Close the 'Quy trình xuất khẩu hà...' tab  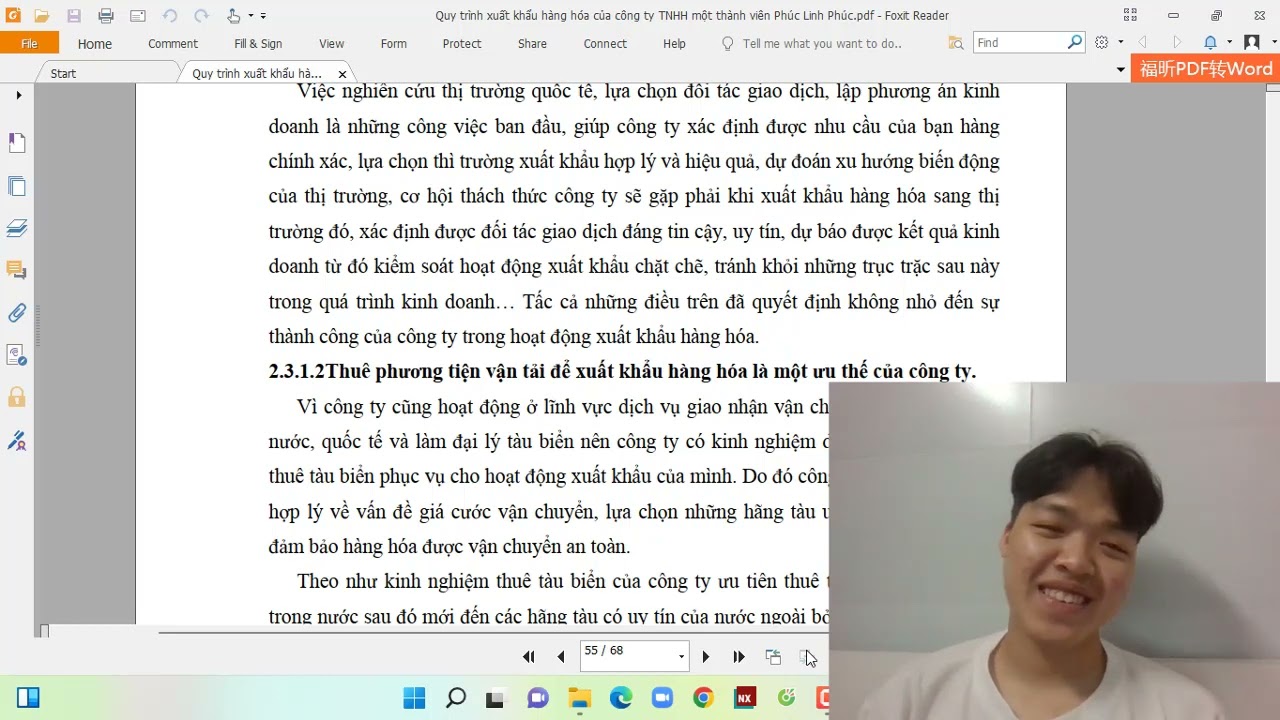pyautogui.click(x=342, y=74)
